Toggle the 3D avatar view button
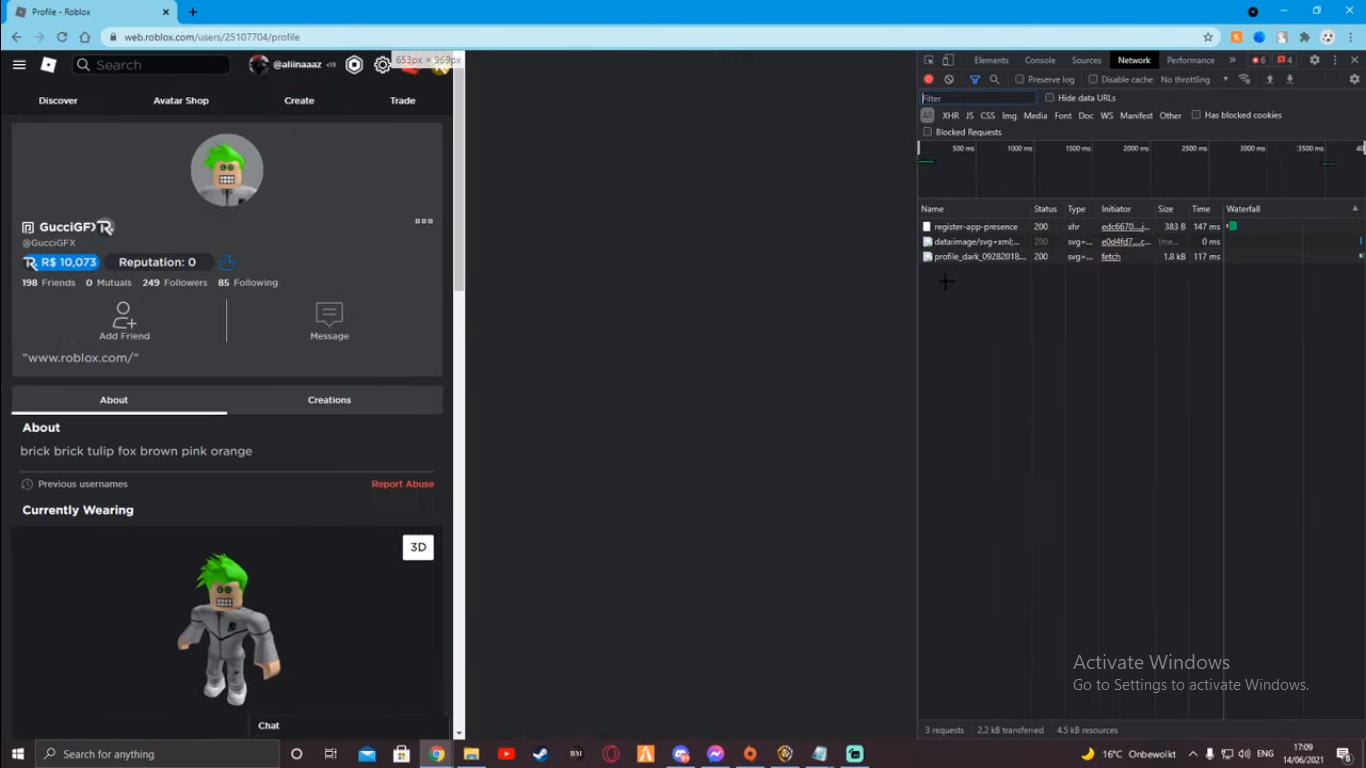 click(418, 547)
